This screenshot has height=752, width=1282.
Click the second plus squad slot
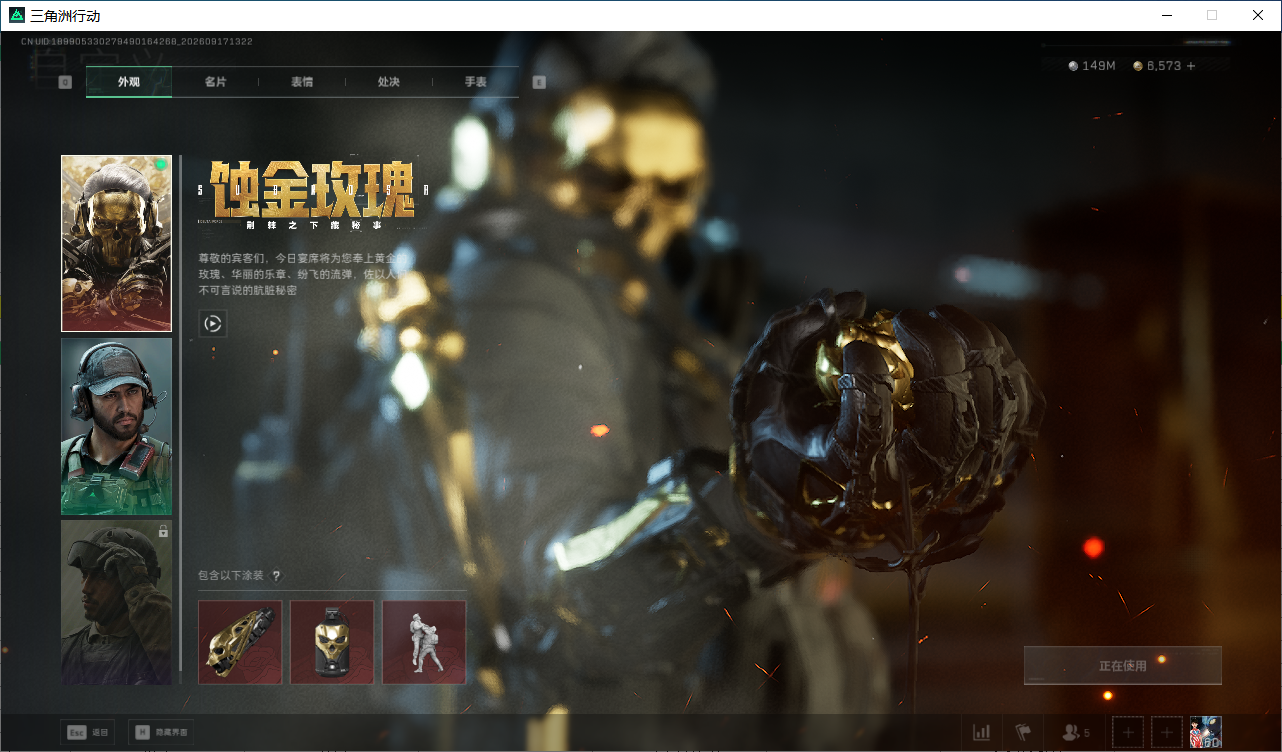point(1167,733)
